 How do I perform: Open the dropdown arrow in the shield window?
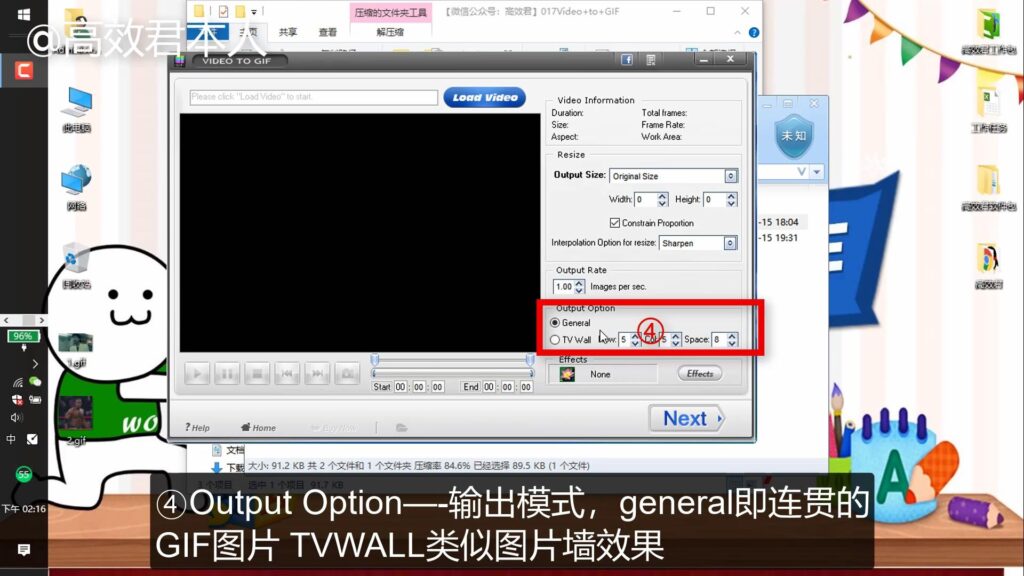pyautogui.click(x=817, y=172)
